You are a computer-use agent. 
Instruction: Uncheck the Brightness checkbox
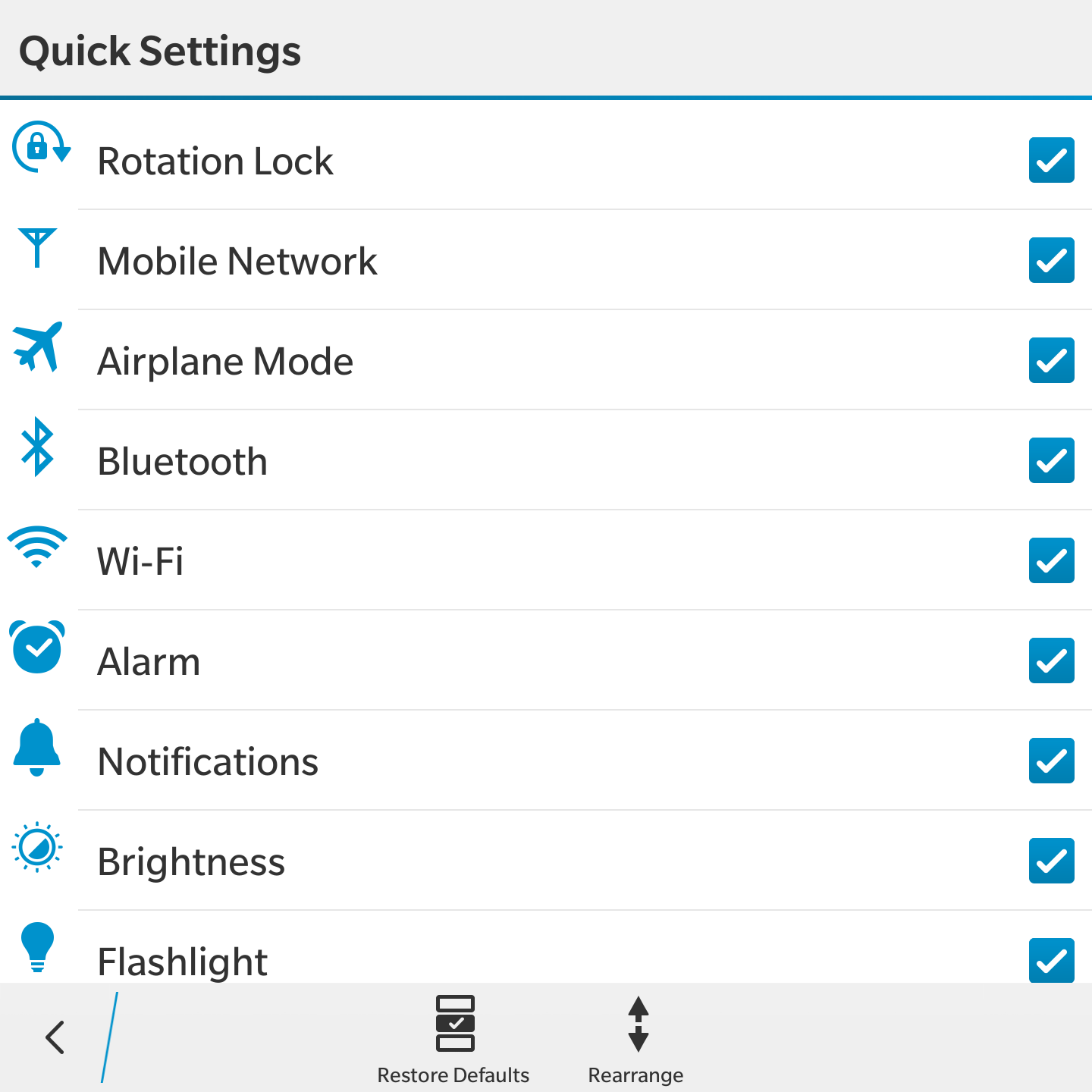1052,861
